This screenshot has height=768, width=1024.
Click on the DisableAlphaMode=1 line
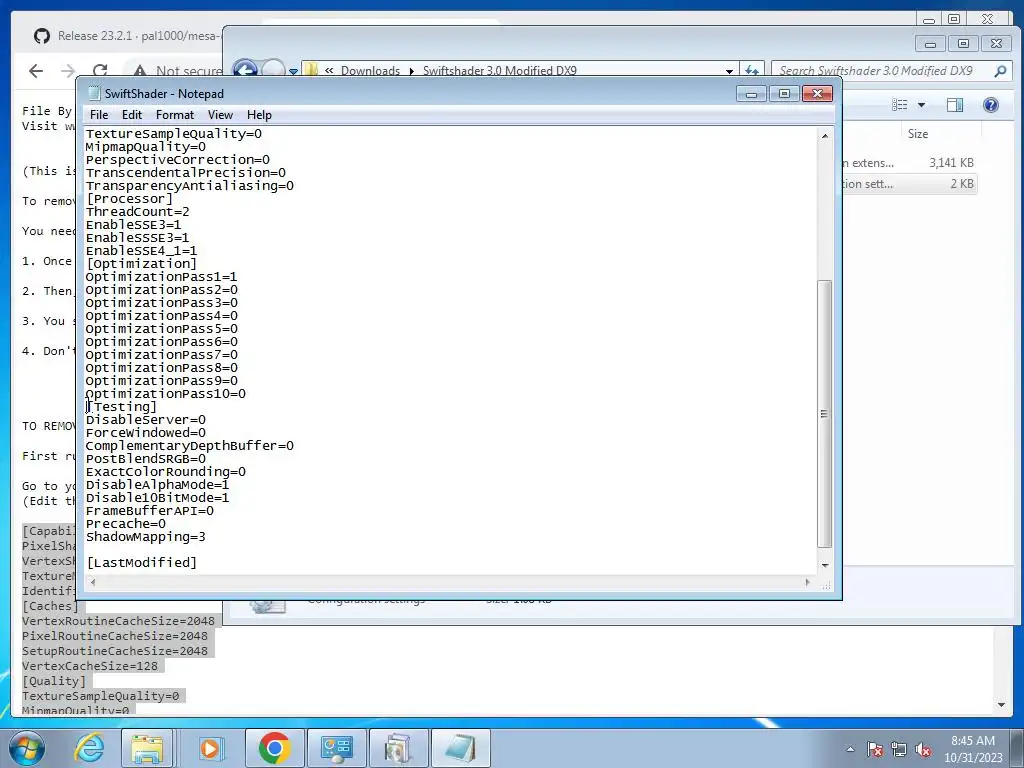[x=157, y=485]
